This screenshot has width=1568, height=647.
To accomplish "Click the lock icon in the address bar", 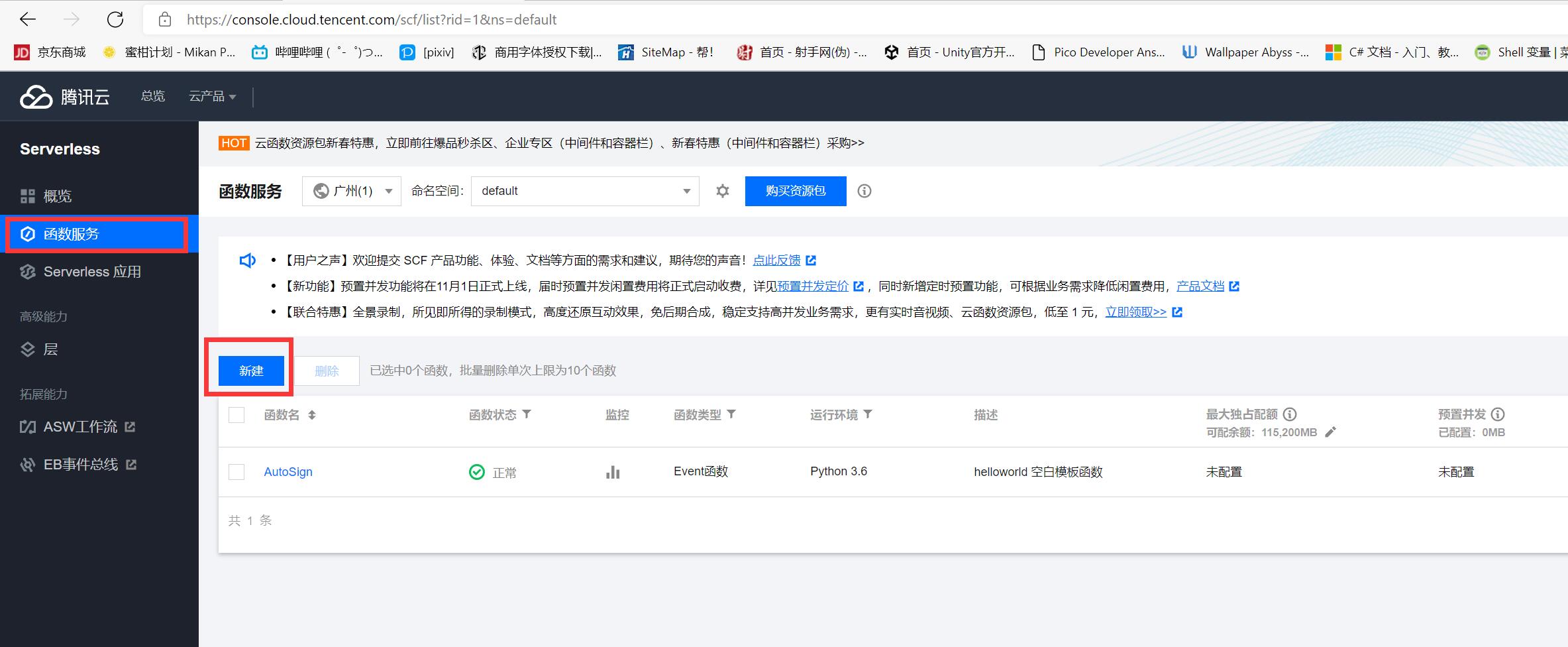I will pyautogui.click(x=165, y=20).
